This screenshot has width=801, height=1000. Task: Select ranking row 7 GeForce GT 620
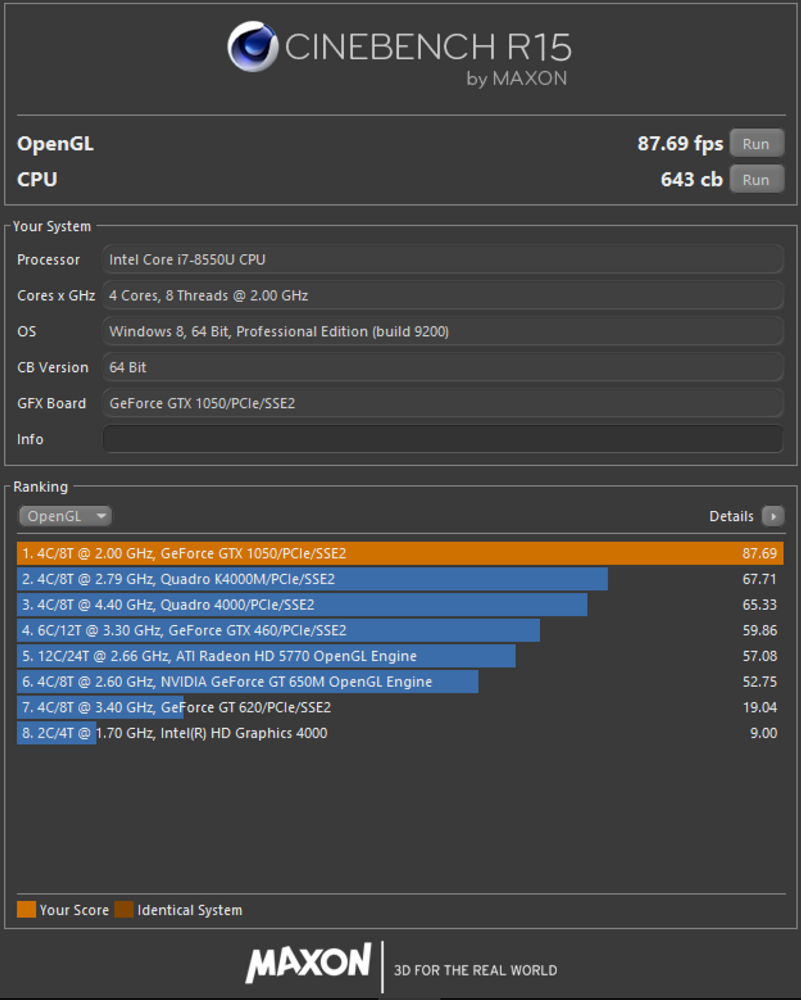pyautogui.click(x=400, y=707)
